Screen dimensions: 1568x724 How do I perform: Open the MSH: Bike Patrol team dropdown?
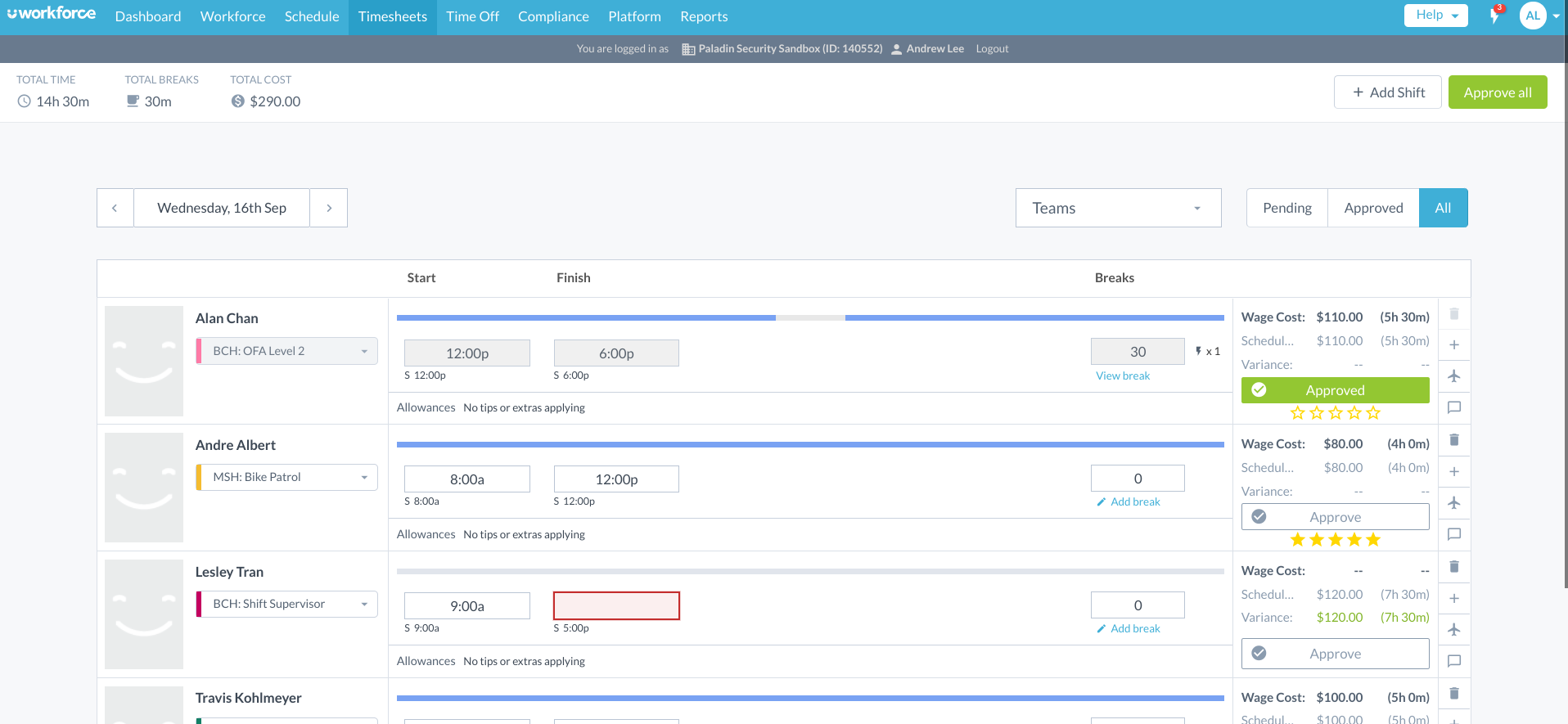[x=287, y=477]
